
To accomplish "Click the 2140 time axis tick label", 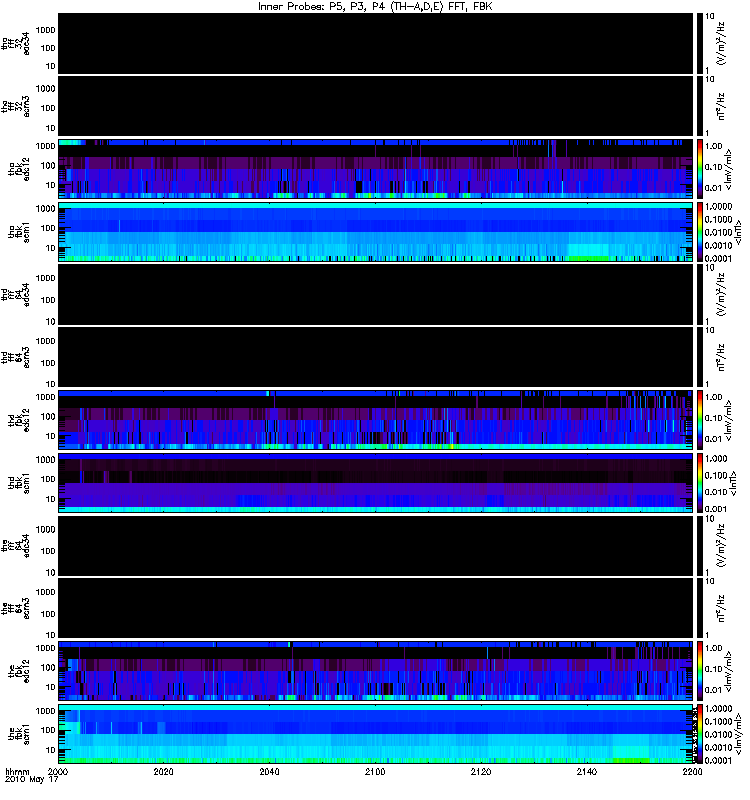I will (587, 771).
